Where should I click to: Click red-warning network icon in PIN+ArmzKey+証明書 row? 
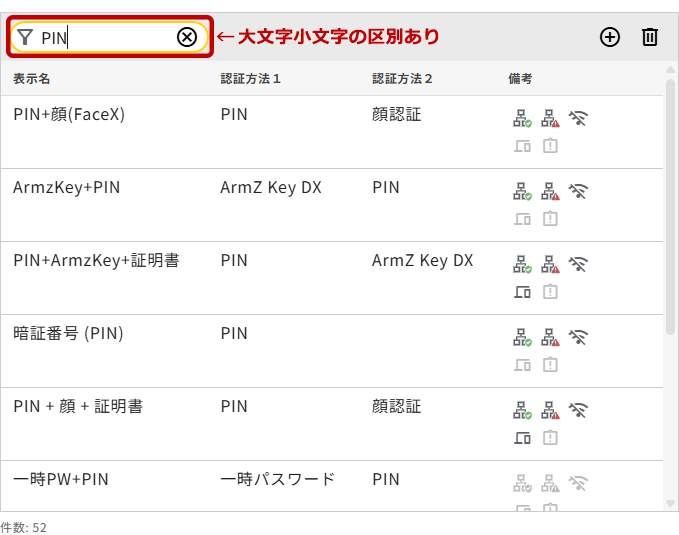tap(550, 265)
